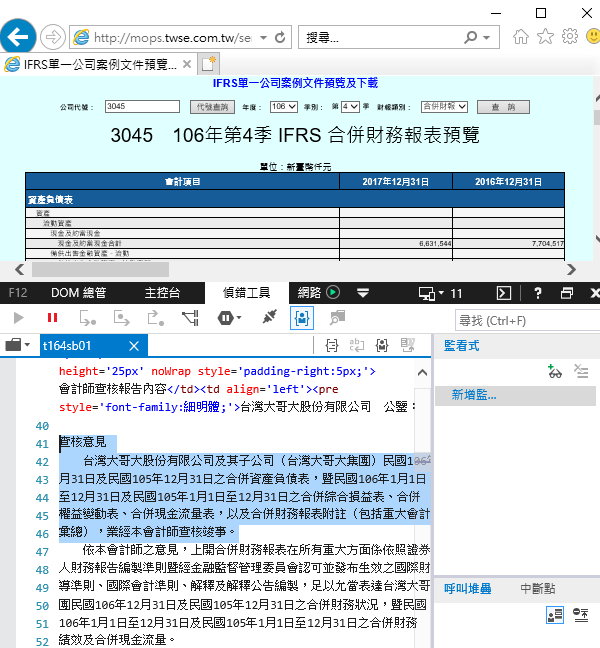Image resolution: width=600 pixels, height=648 pixels.
Task: Click the line number 41 gutter
Action: click(x=42, y=444)
